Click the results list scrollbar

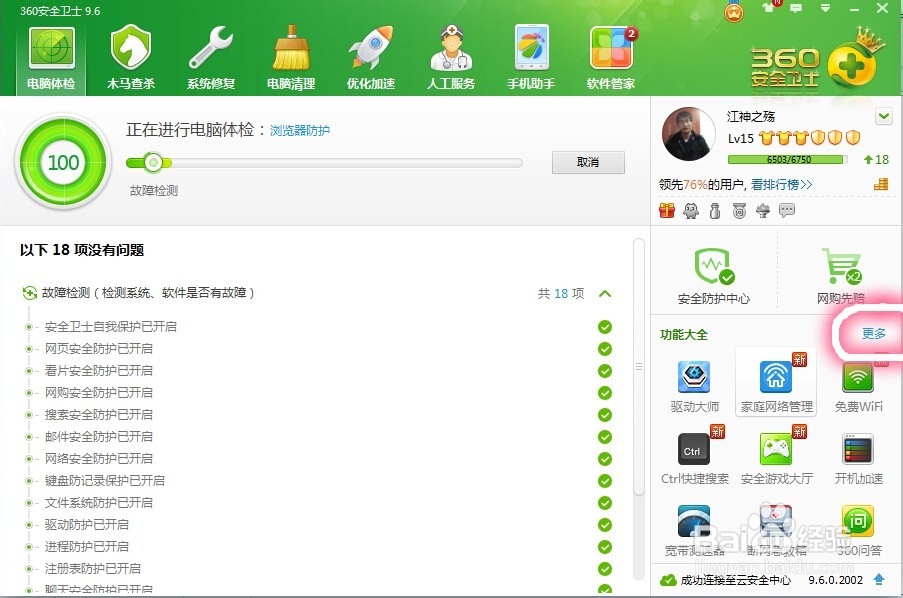tap(638, 366)
